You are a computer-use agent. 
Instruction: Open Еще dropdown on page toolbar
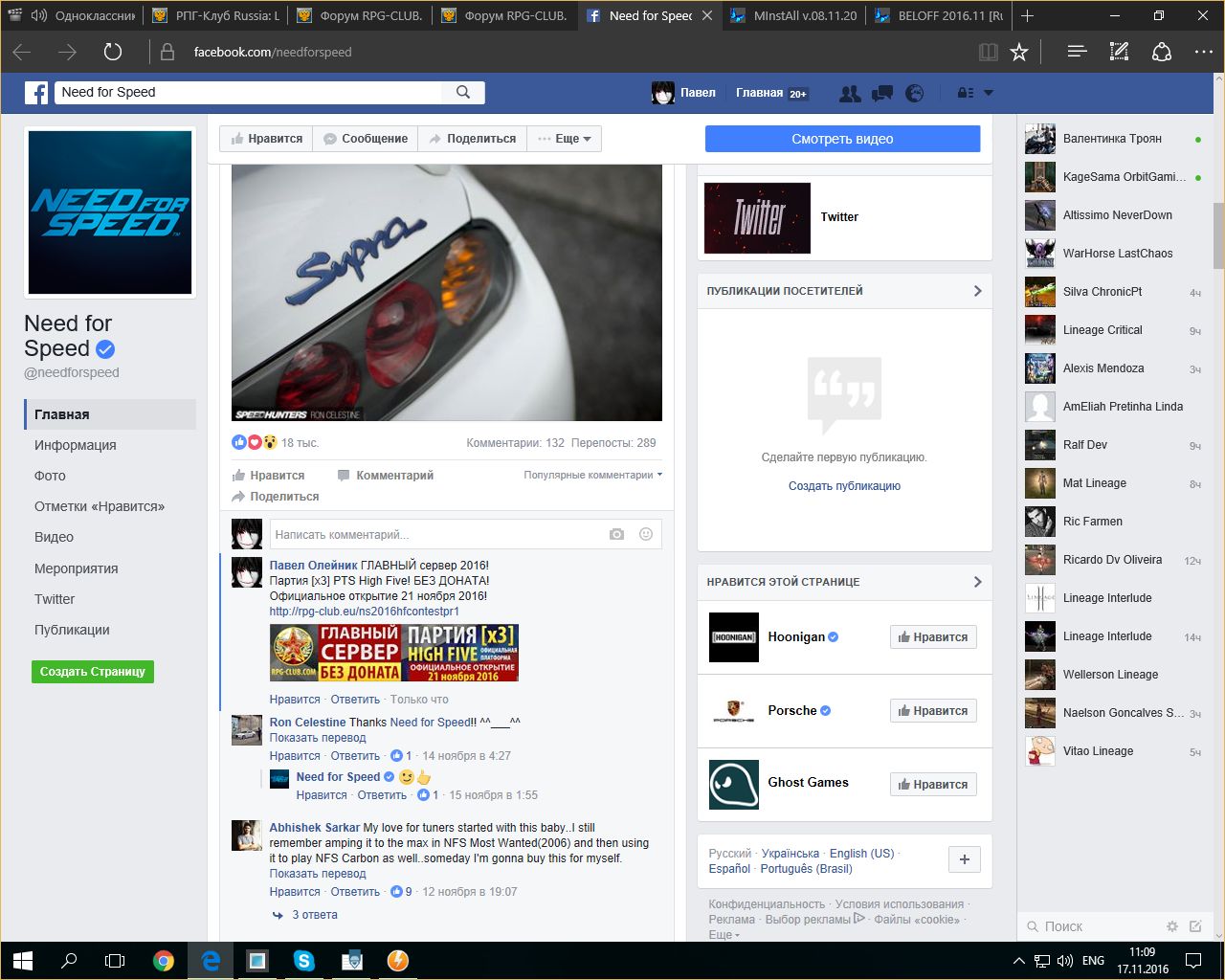click(565, 139)
